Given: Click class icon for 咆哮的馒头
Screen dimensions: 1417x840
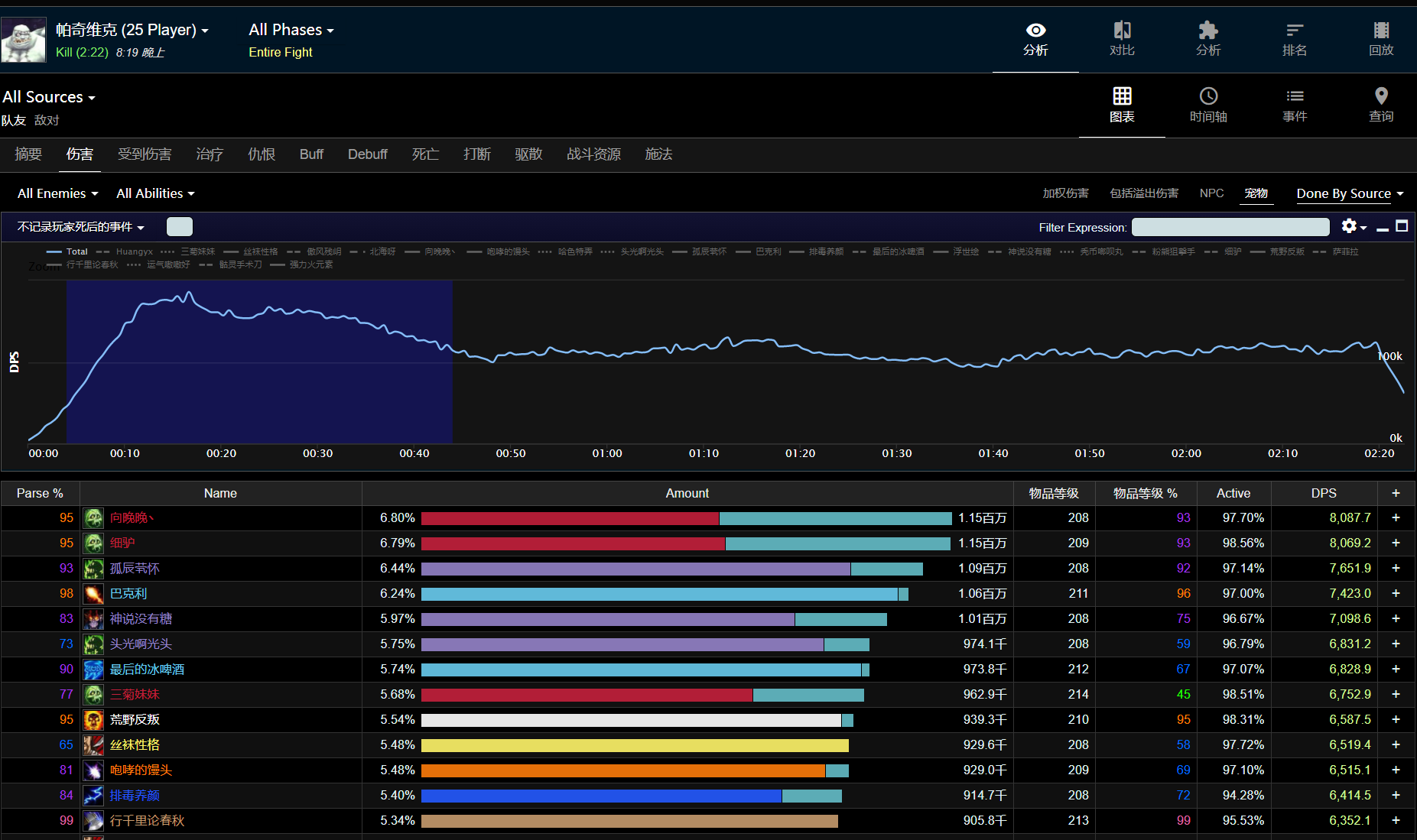Looking at the screenshot, I should pos(93,770).
